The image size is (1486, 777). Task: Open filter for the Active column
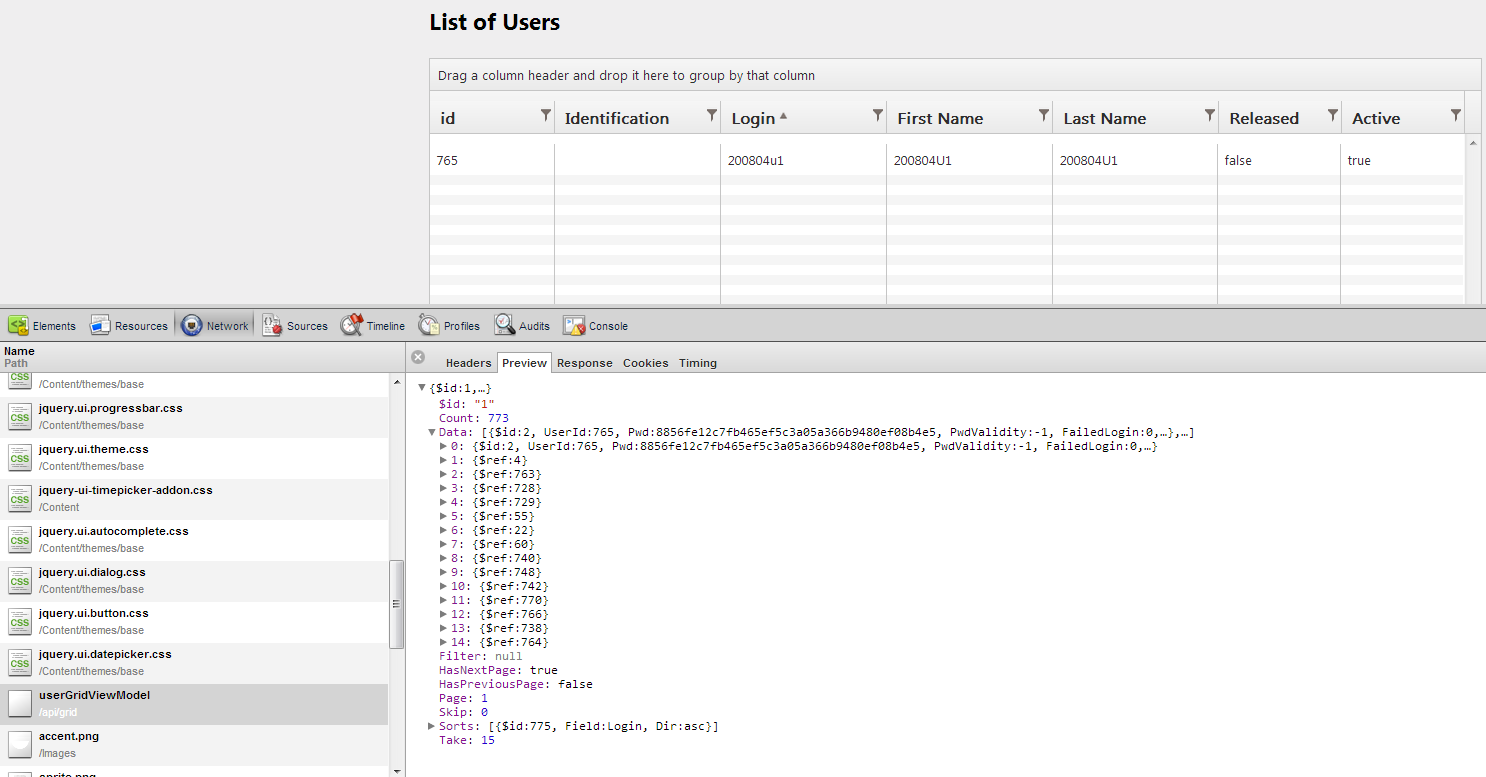click(1456, 115)
